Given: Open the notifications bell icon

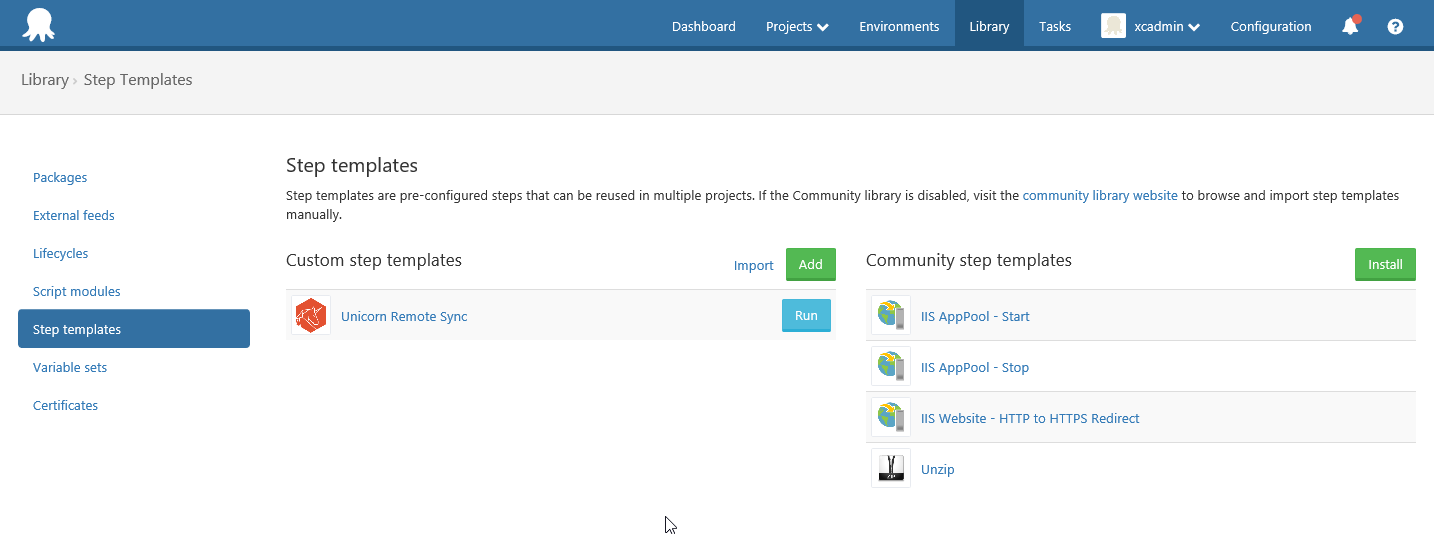Looking at the screenshot, I should tap(1350, 26).
